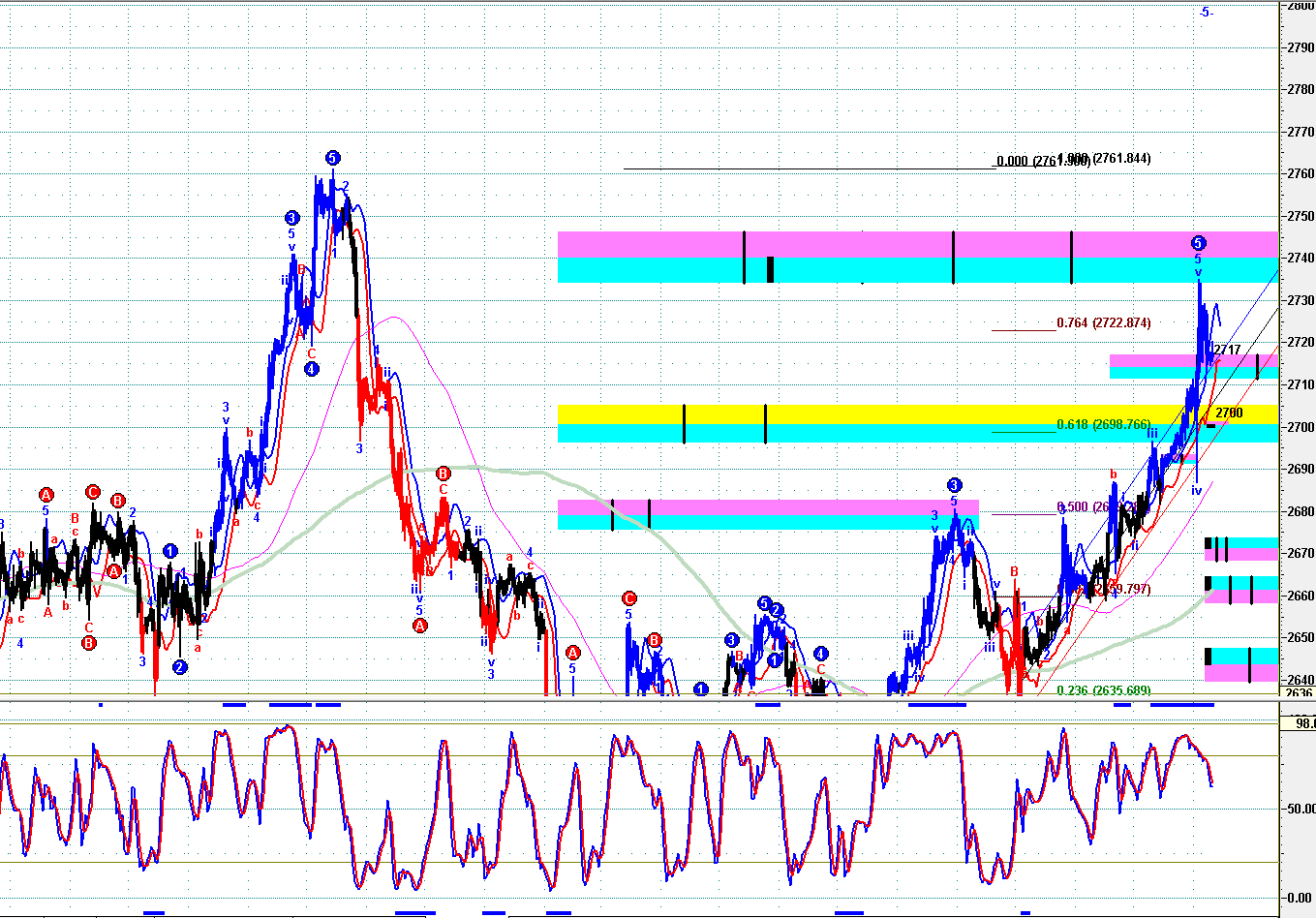
Task: Select circled blue 5 marker at the 2735 spike
Action: pos(1198,243)
